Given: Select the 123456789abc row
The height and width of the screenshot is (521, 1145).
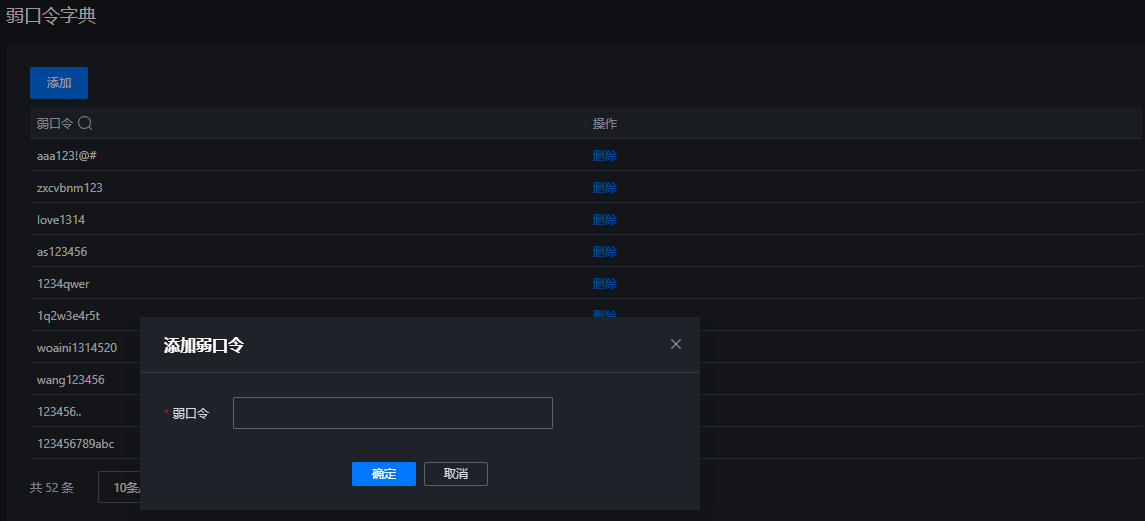Looking at the screenshot, I should tap(85, 444).
